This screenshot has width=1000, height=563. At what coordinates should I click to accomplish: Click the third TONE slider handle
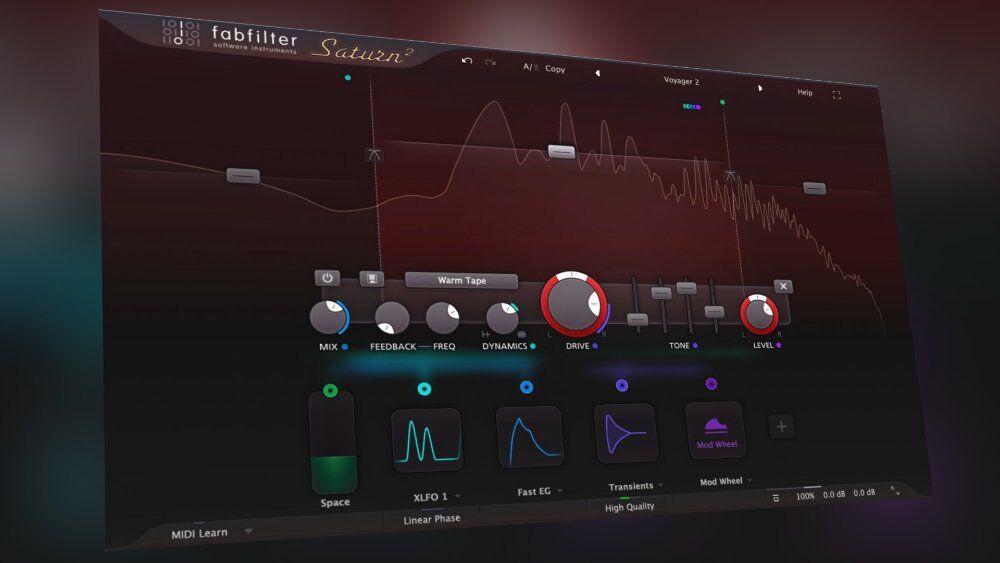[687, 288]
